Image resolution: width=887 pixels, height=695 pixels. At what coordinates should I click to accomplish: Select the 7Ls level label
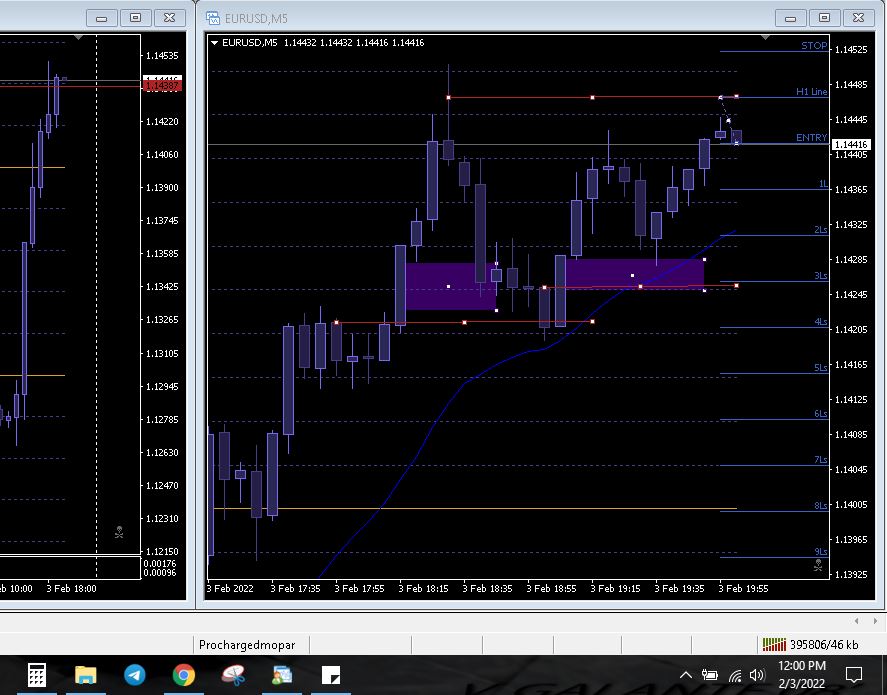tap(820, 460)
